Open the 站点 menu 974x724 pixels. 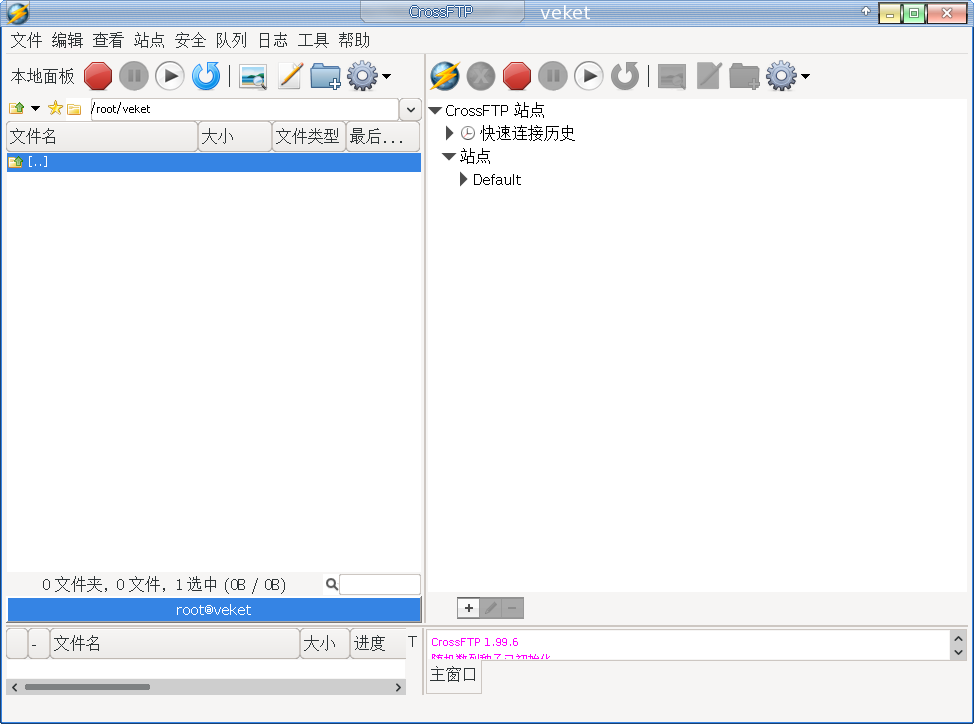pyautogui.click(x=150, y=40)
